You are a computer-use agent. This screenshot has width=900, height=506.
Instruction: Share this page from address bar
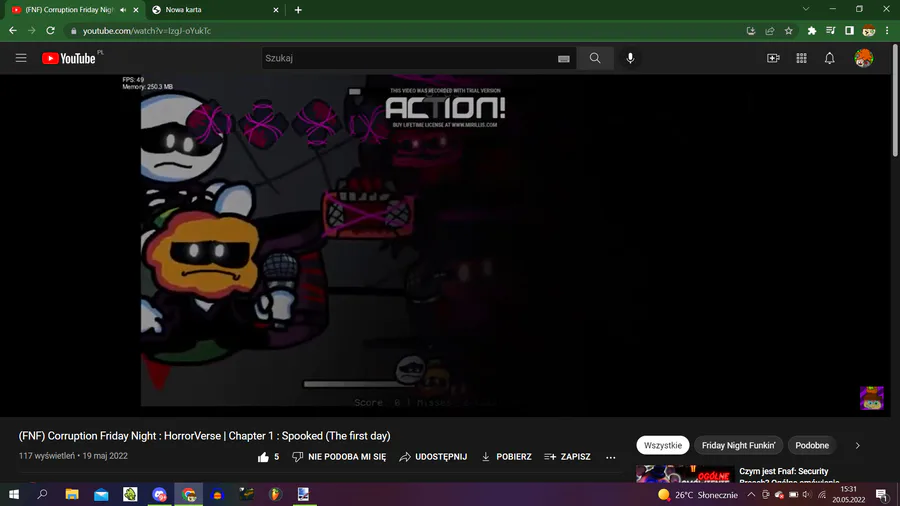(770, 31)
